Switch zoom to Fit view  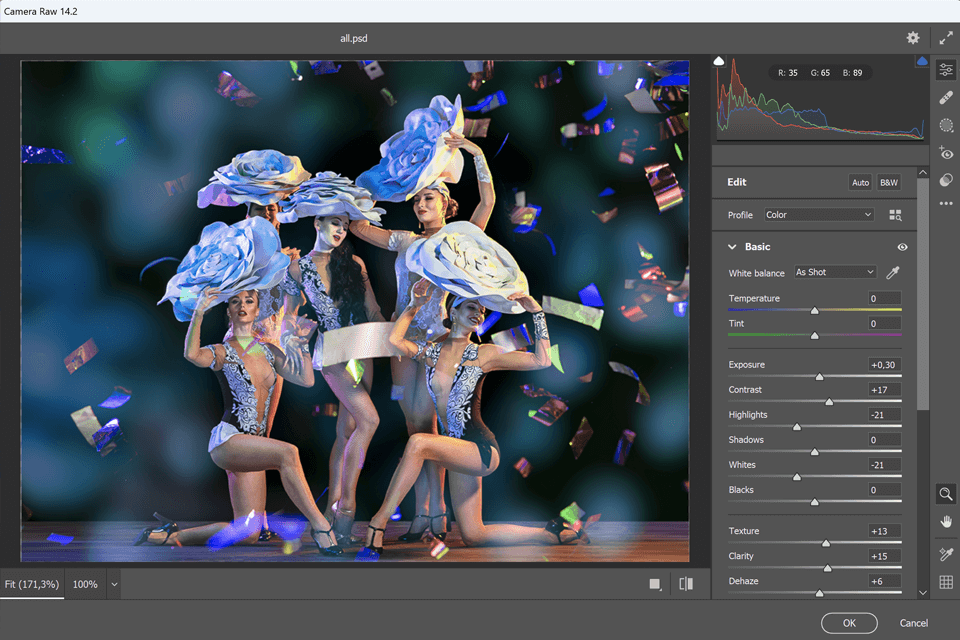[31, 584]
